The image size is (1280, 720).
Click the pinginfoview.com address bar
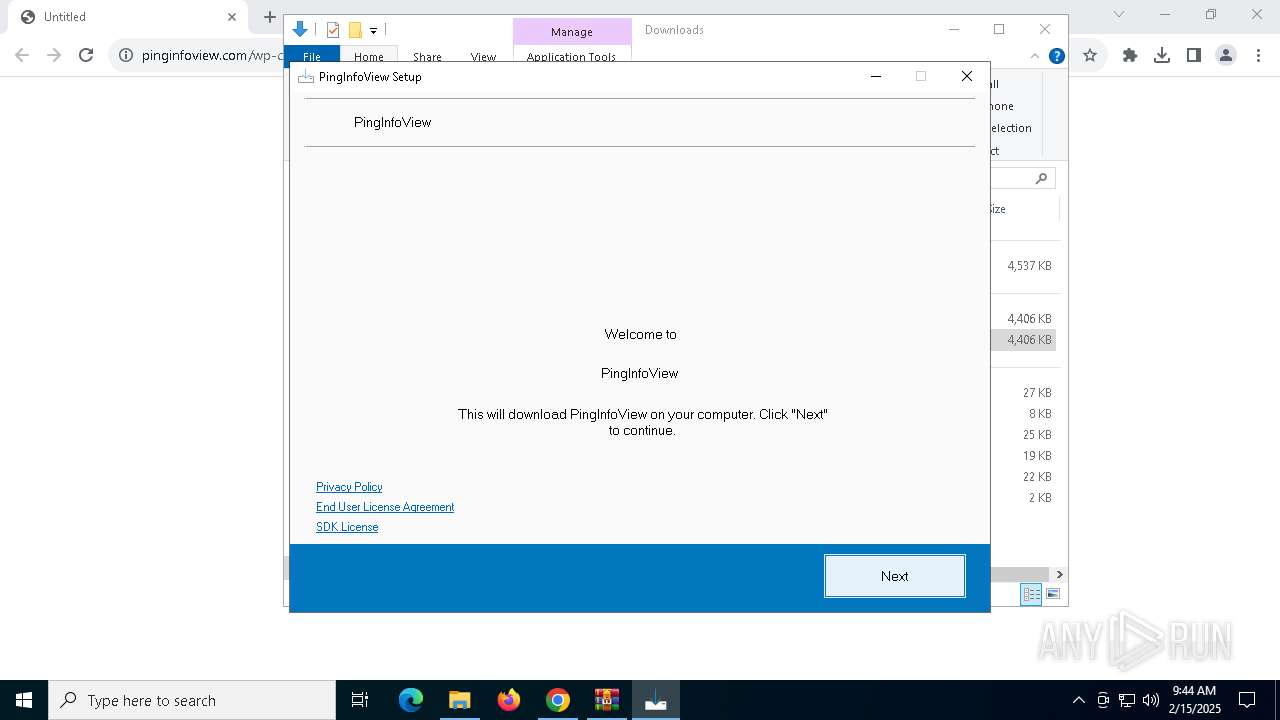coord(212,56)
